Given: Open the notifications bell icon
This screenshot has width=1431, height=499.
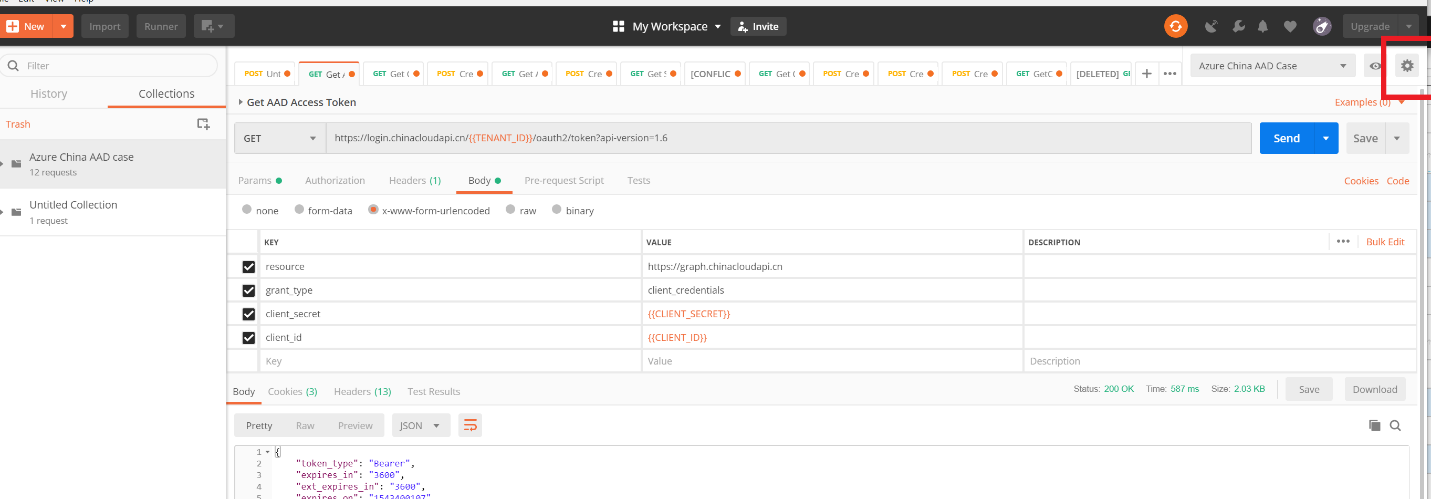Looking at the screenshot, I should [1264, 27].
